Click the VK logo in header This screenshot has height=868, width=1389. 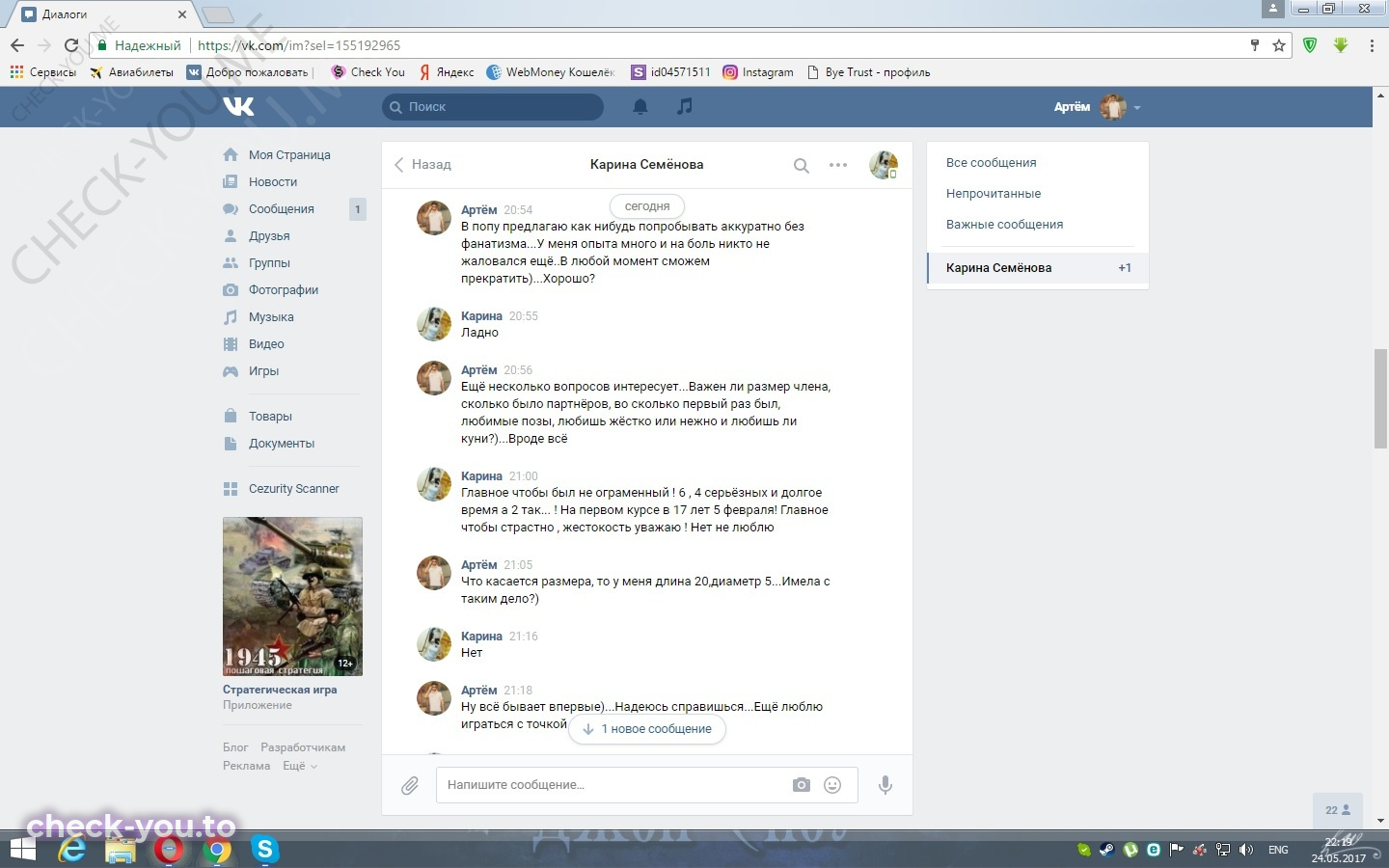(238, 106)
